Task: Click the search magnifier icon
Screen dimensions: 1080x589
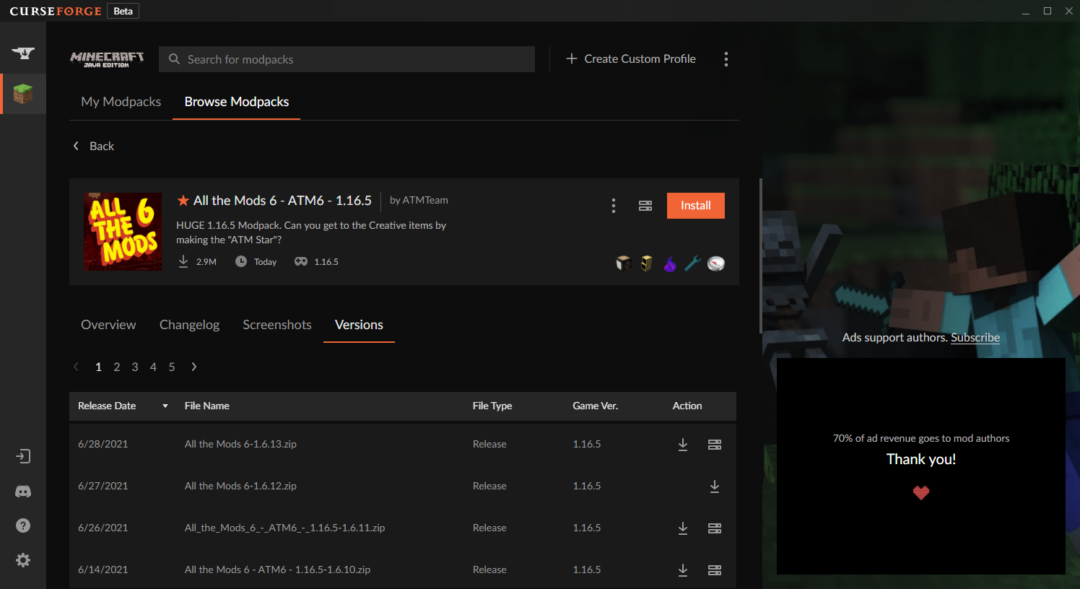Action: point(174,59)
